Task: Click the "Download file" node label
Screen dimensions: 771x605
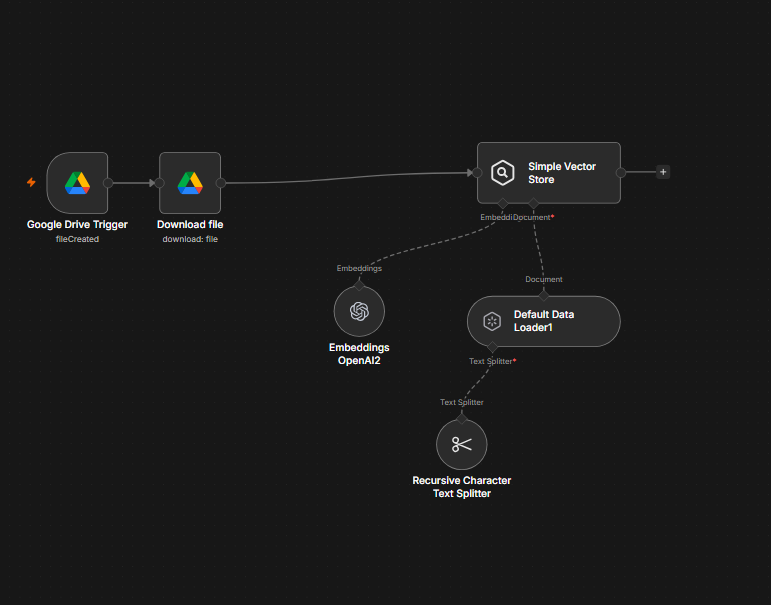Action: [x=190, y=224]
